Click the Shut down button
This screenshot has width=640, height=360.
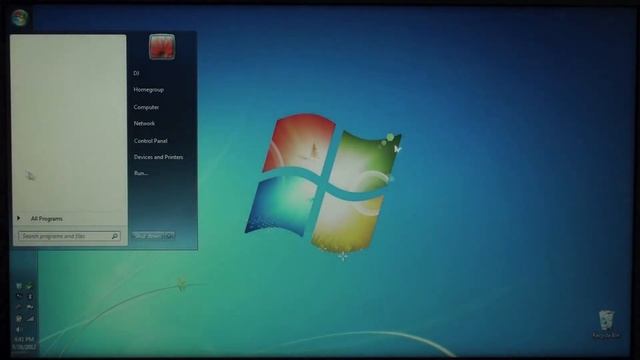tap(149, 236)
